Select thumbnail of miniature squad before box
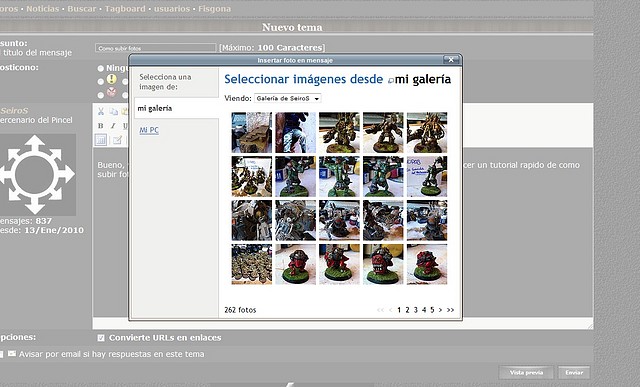640x387 pixels. [251, 176]
